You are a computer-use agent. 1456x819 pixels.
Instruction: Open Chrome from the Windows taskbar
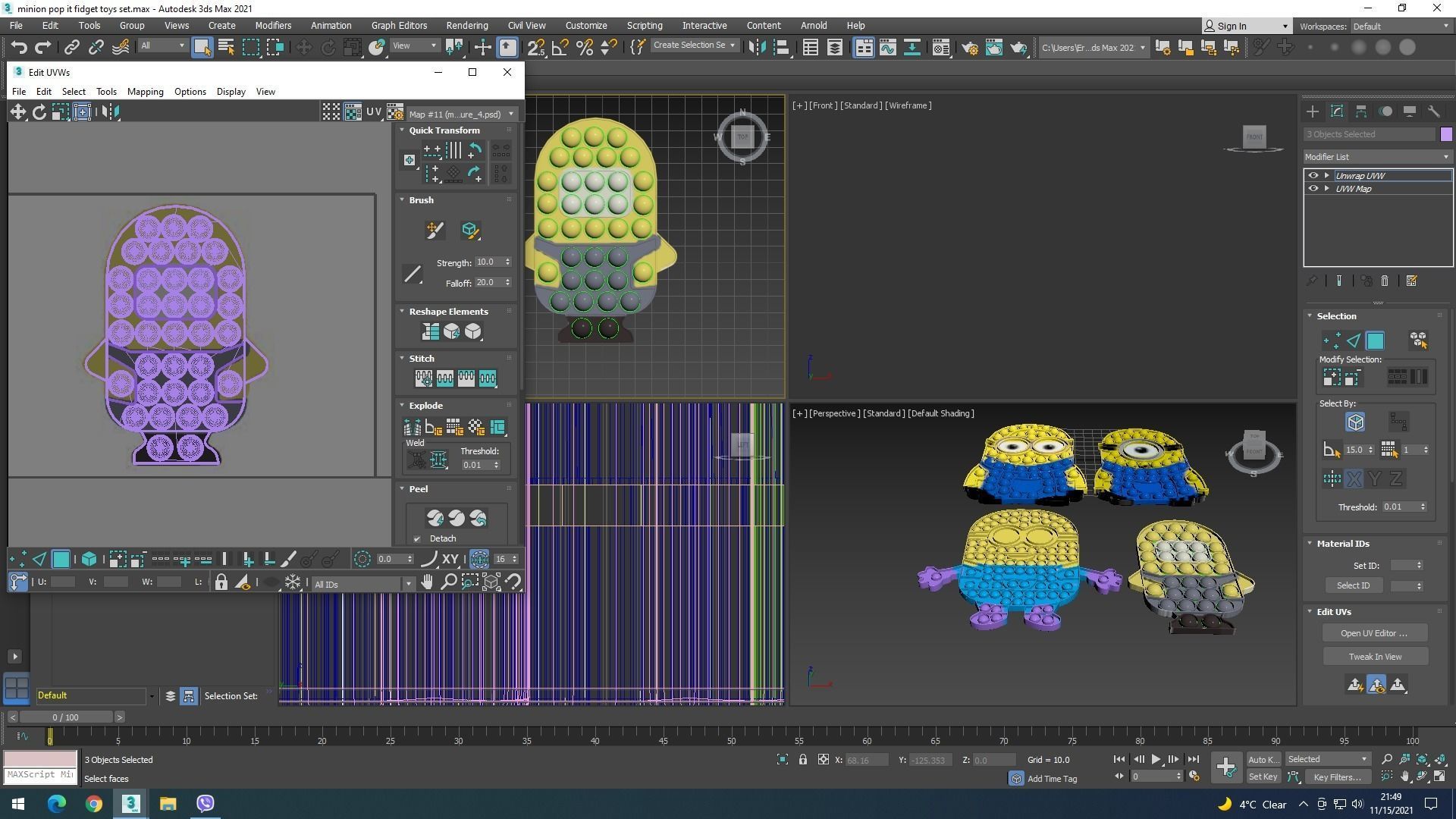coord(93,804)
